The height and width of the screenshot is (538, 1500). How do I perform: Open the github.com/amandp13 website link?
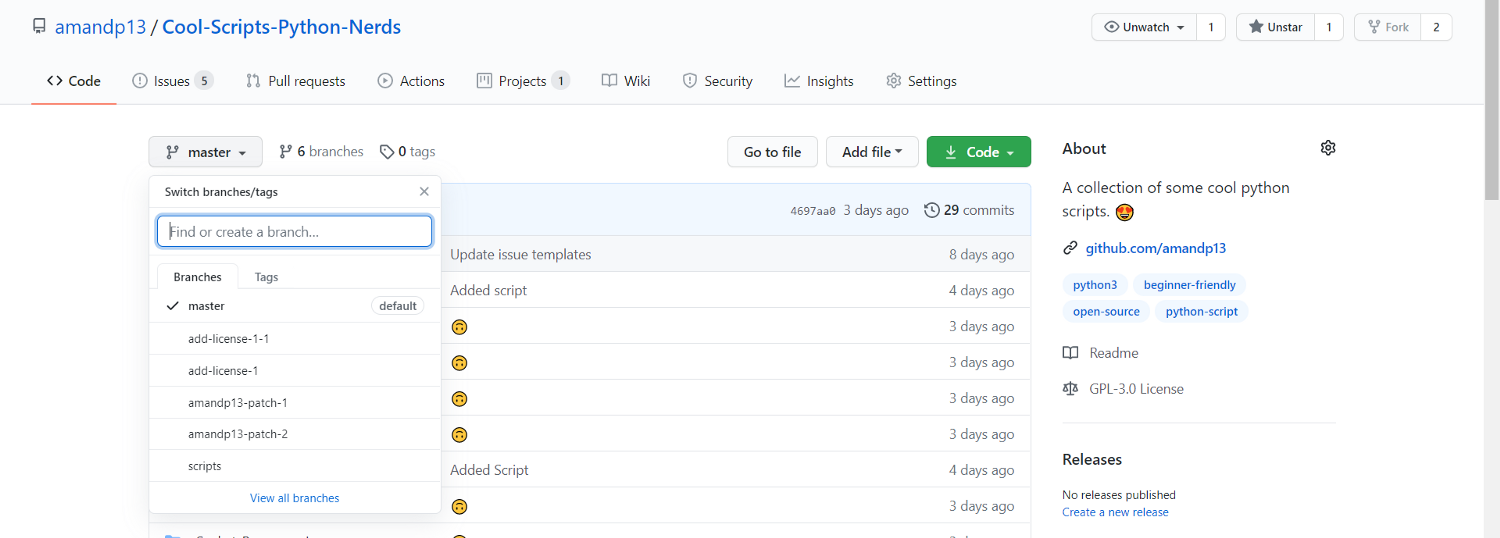[x=1156, y=248]
